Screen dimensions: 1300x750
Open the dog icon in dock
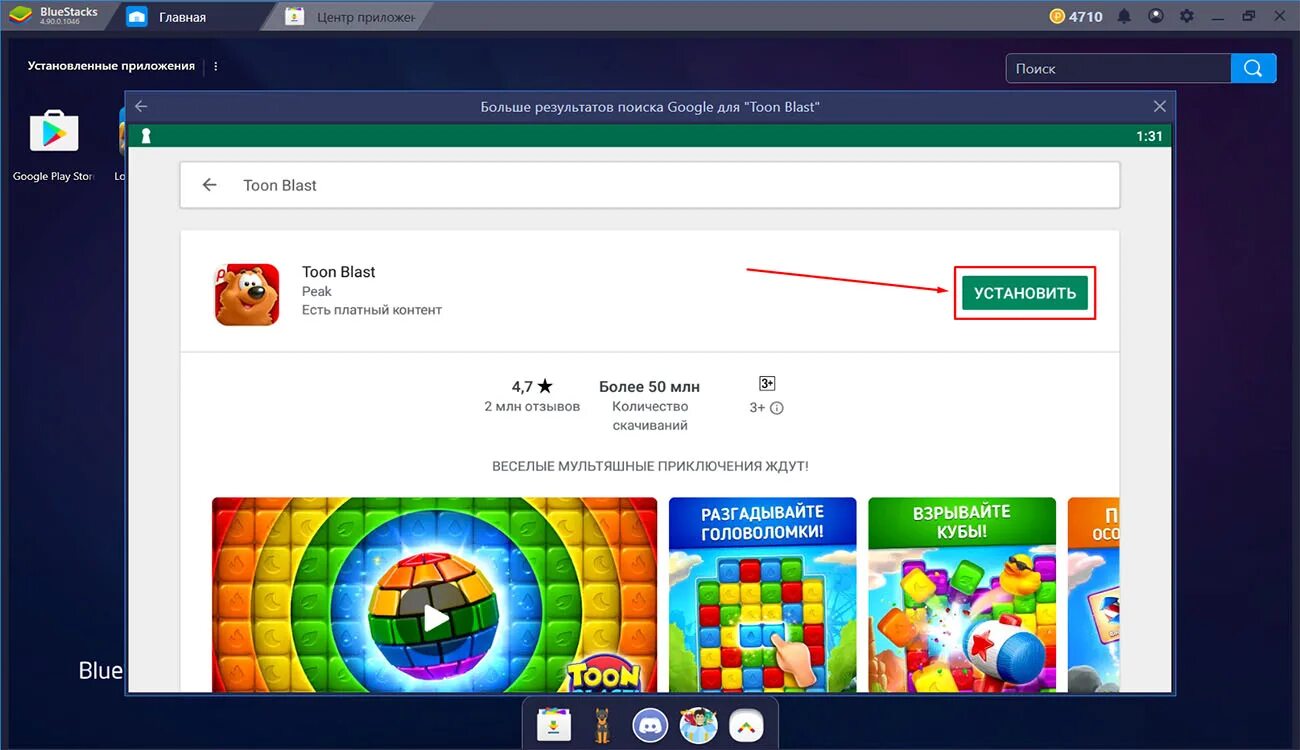(602, 725)
